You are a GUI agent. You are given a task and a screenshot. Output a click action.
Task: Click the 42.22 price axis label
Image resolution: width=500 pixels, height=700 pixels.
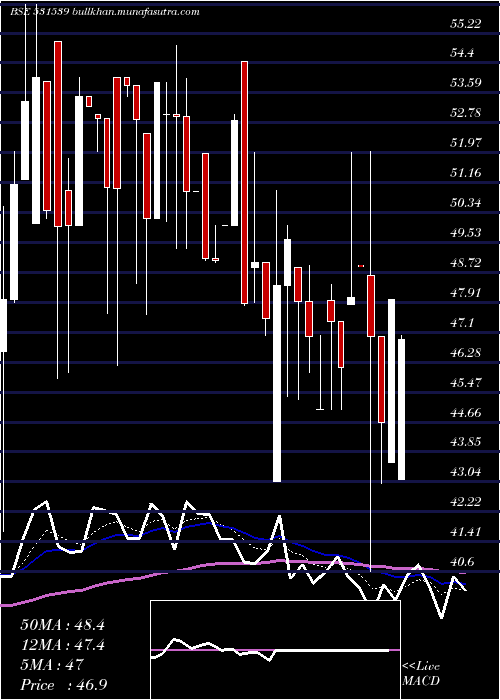465,502
